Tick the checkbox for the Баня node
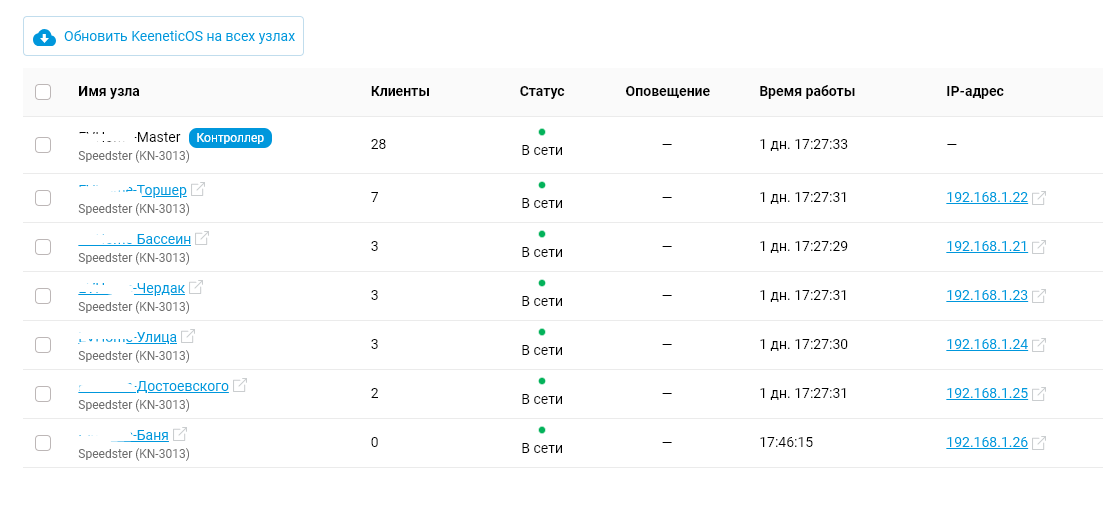The image size is (1103, 508). pos(43,443)
